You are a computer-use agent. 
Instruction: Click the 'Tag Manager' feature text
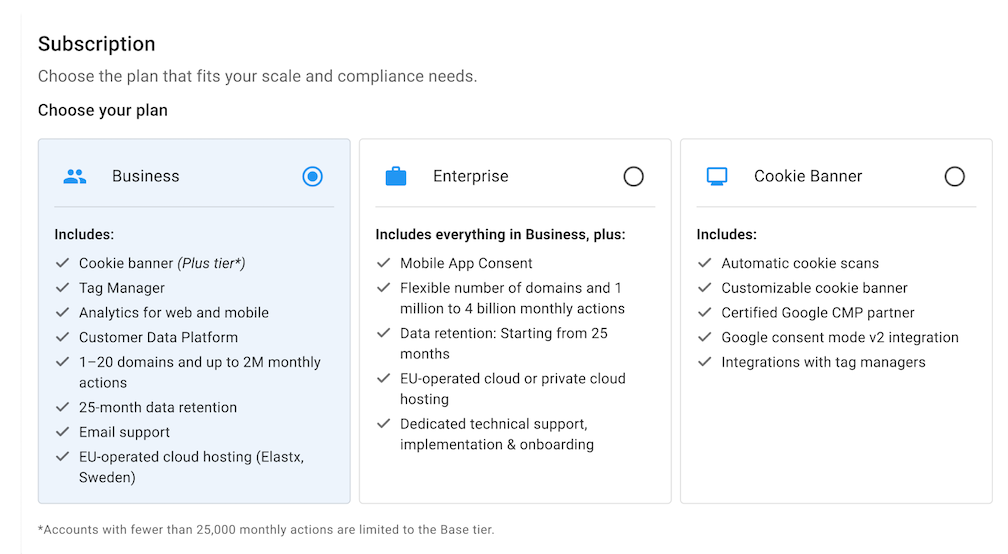point(122,288)
